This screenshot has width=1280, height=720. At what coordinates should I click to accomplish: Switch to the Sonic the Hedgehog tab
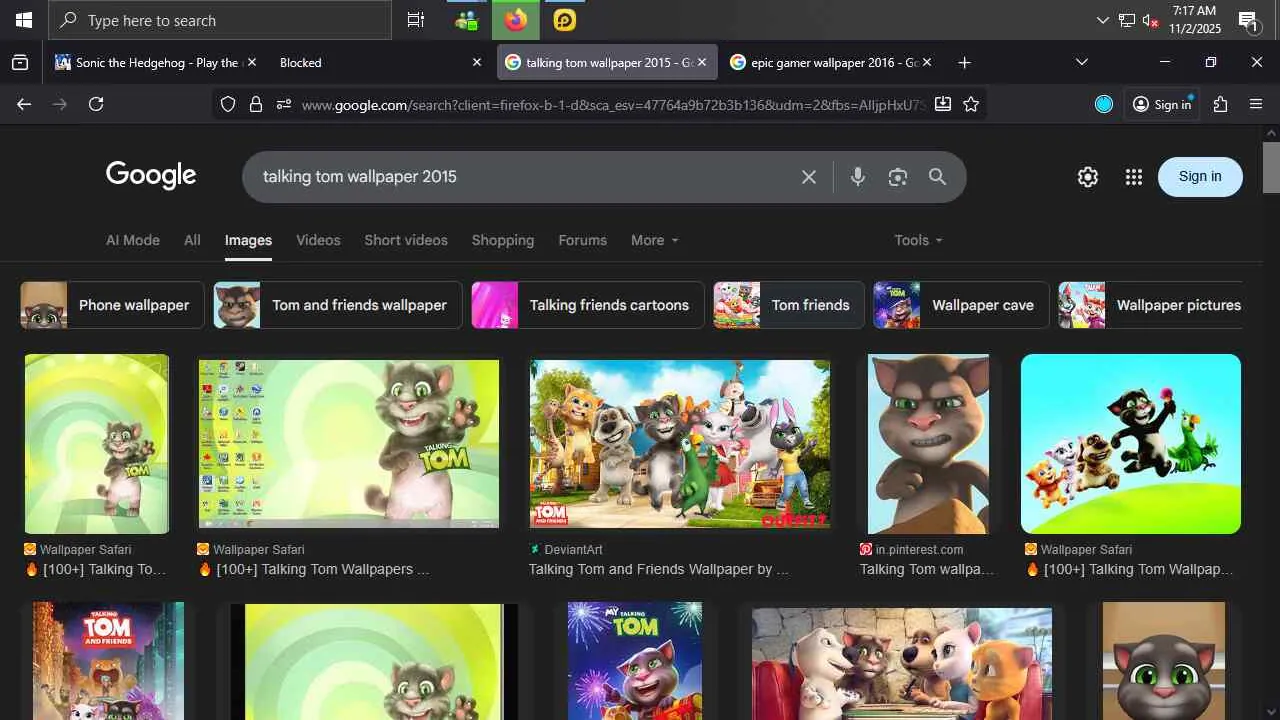click(x=156, y=62)
